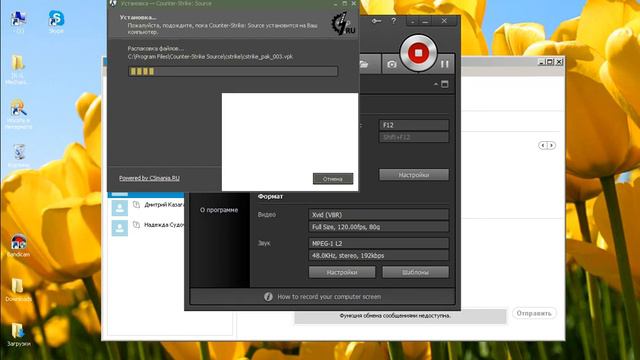640x360 pixels.
Task: Click the Full Size, 120.00fps, 80q value
Action: [x=378, y=227]
